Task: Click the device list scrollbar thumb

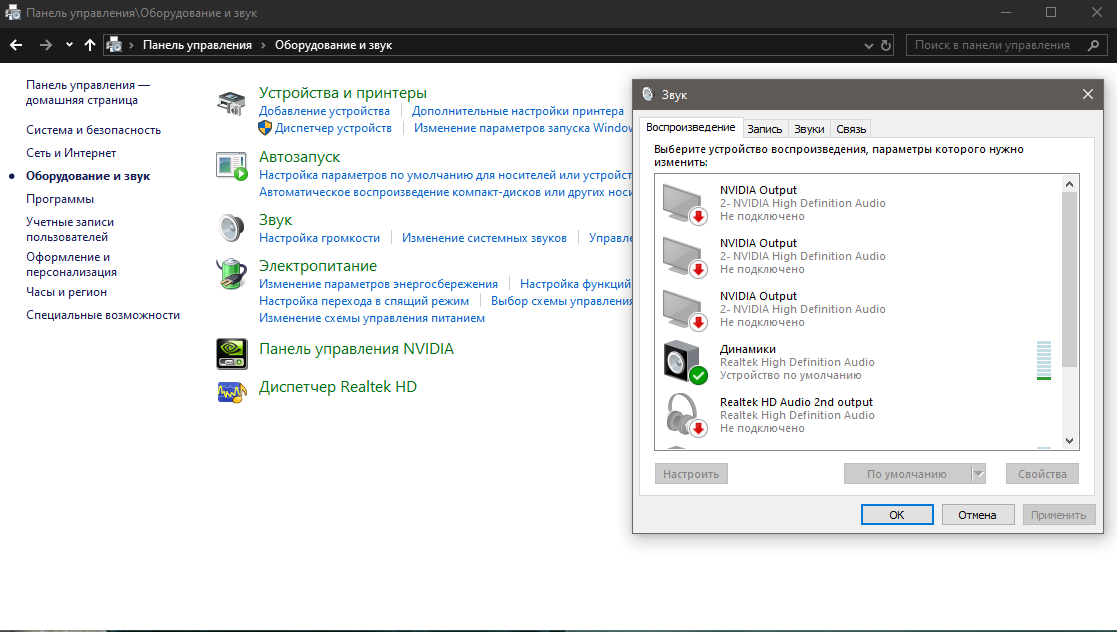Action: 1069,278
